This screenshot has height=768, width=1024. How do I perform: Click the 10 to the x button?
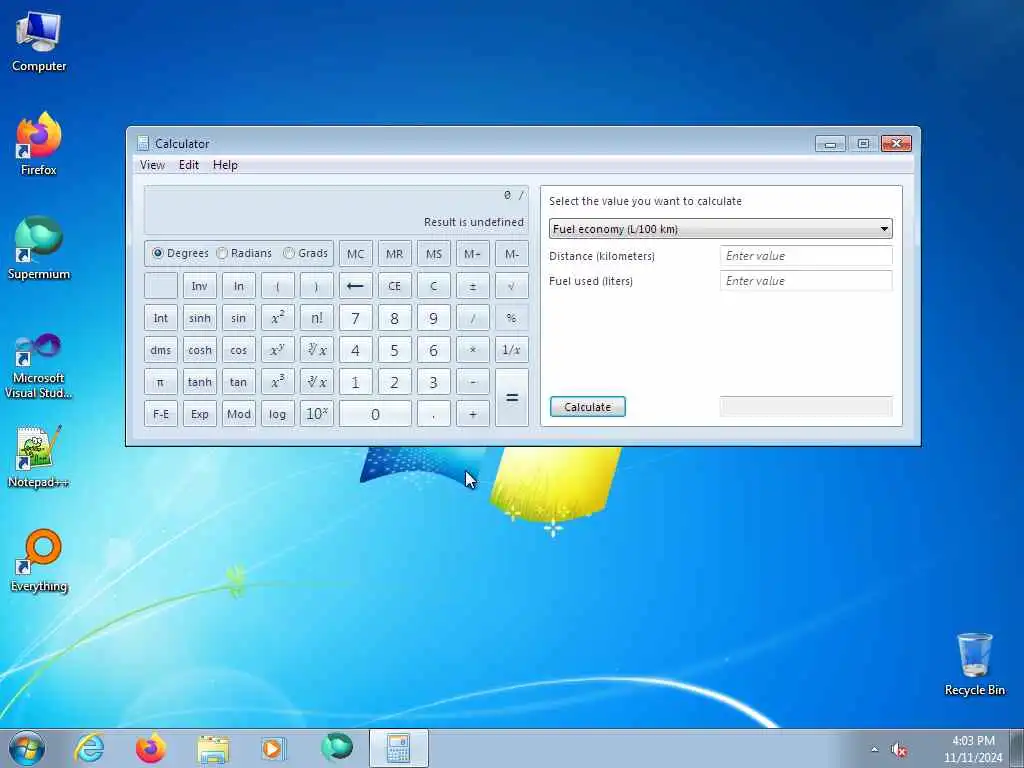pyautogui.click(x=317, y=414)
